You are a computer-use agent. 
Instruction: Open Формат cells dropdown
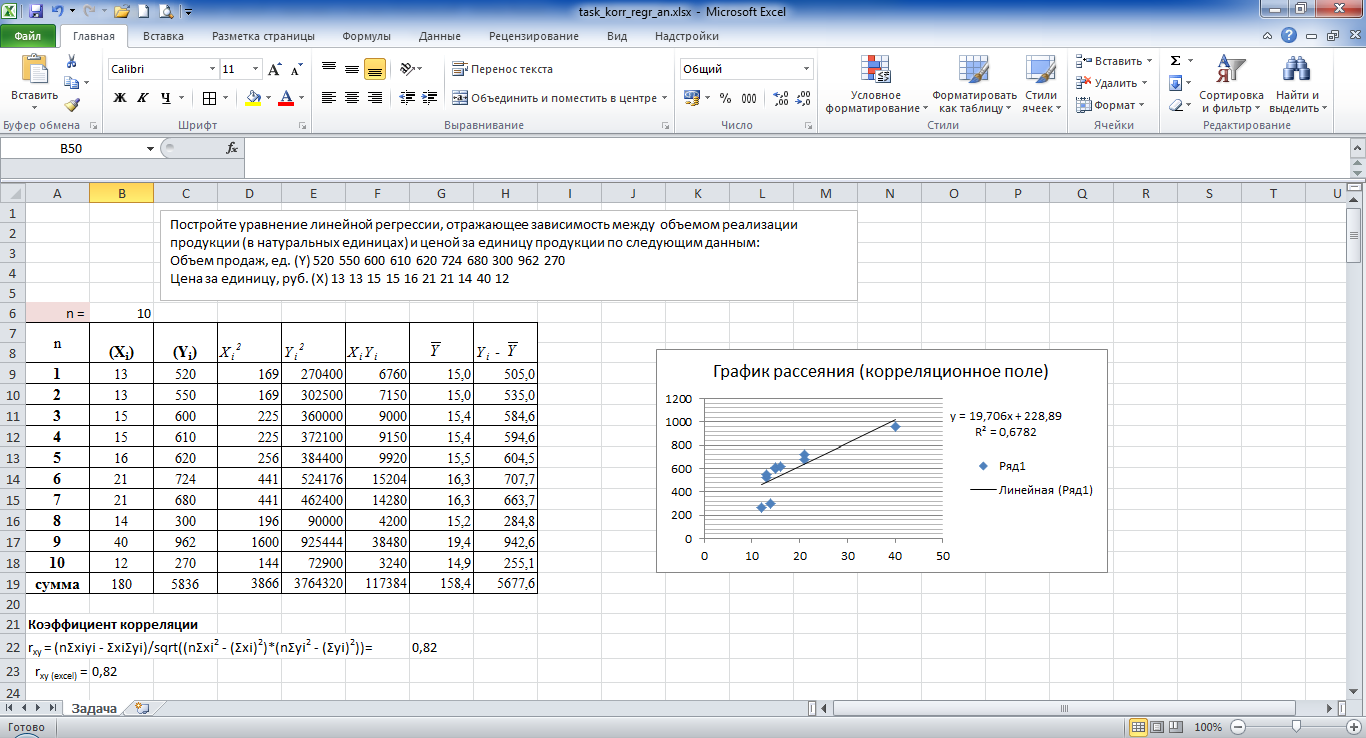[1110, 105]
